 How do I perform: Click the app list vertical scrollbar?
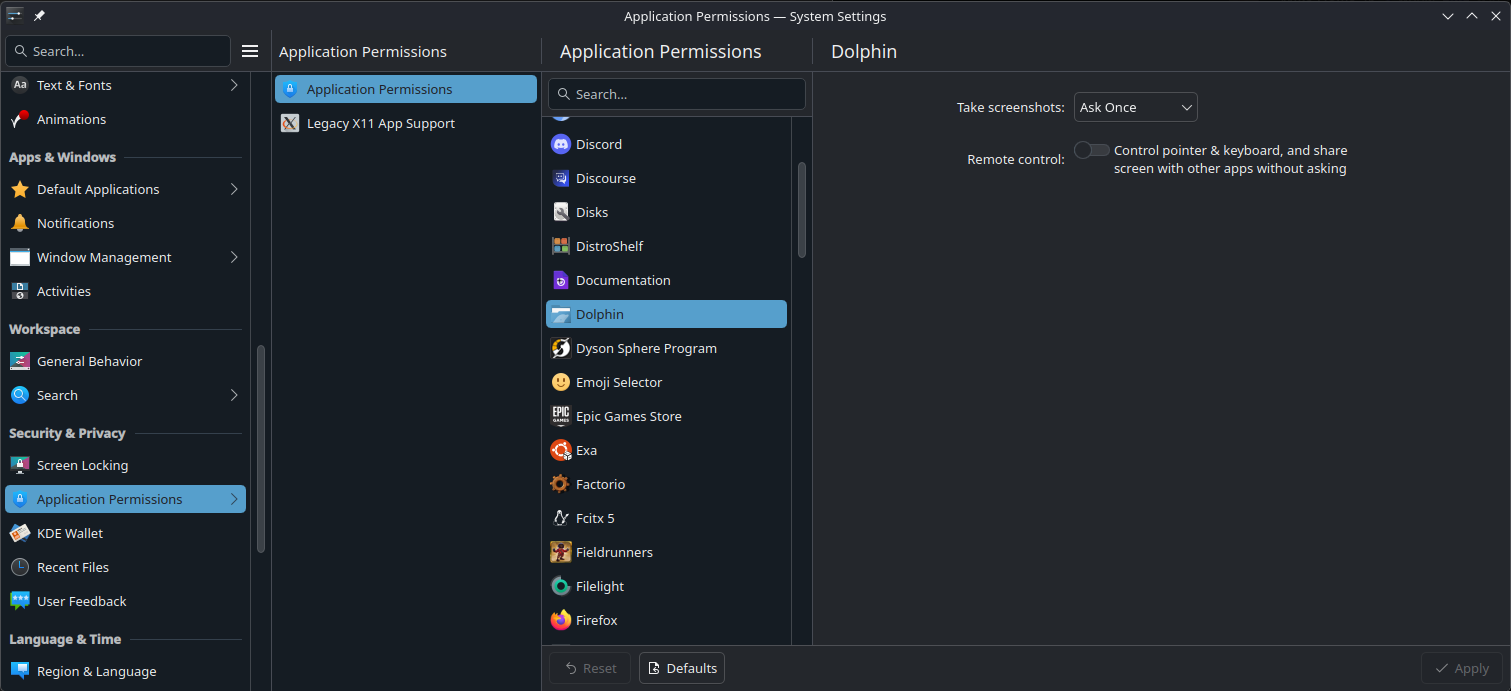[801, 210]
